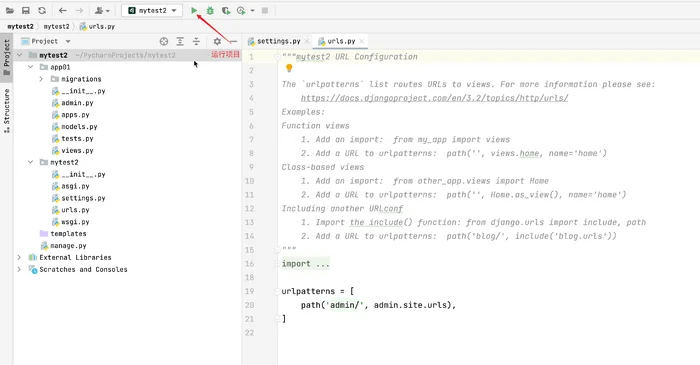Select the templates folder
700x365 pixels.
(63, 234)
